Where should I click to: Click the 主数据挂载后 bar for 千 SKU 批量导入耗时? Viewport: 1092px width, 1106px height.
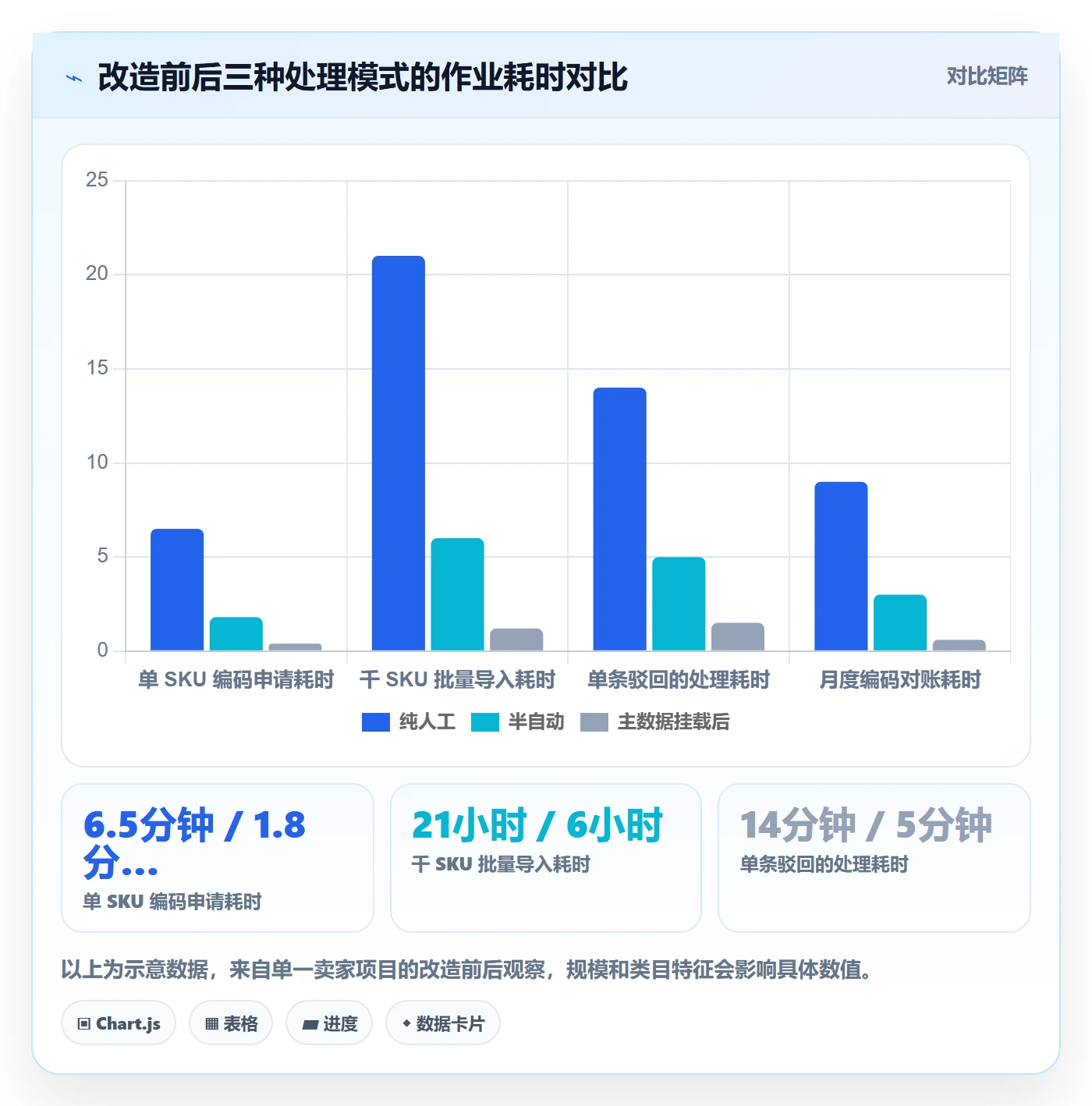point(516,640)
